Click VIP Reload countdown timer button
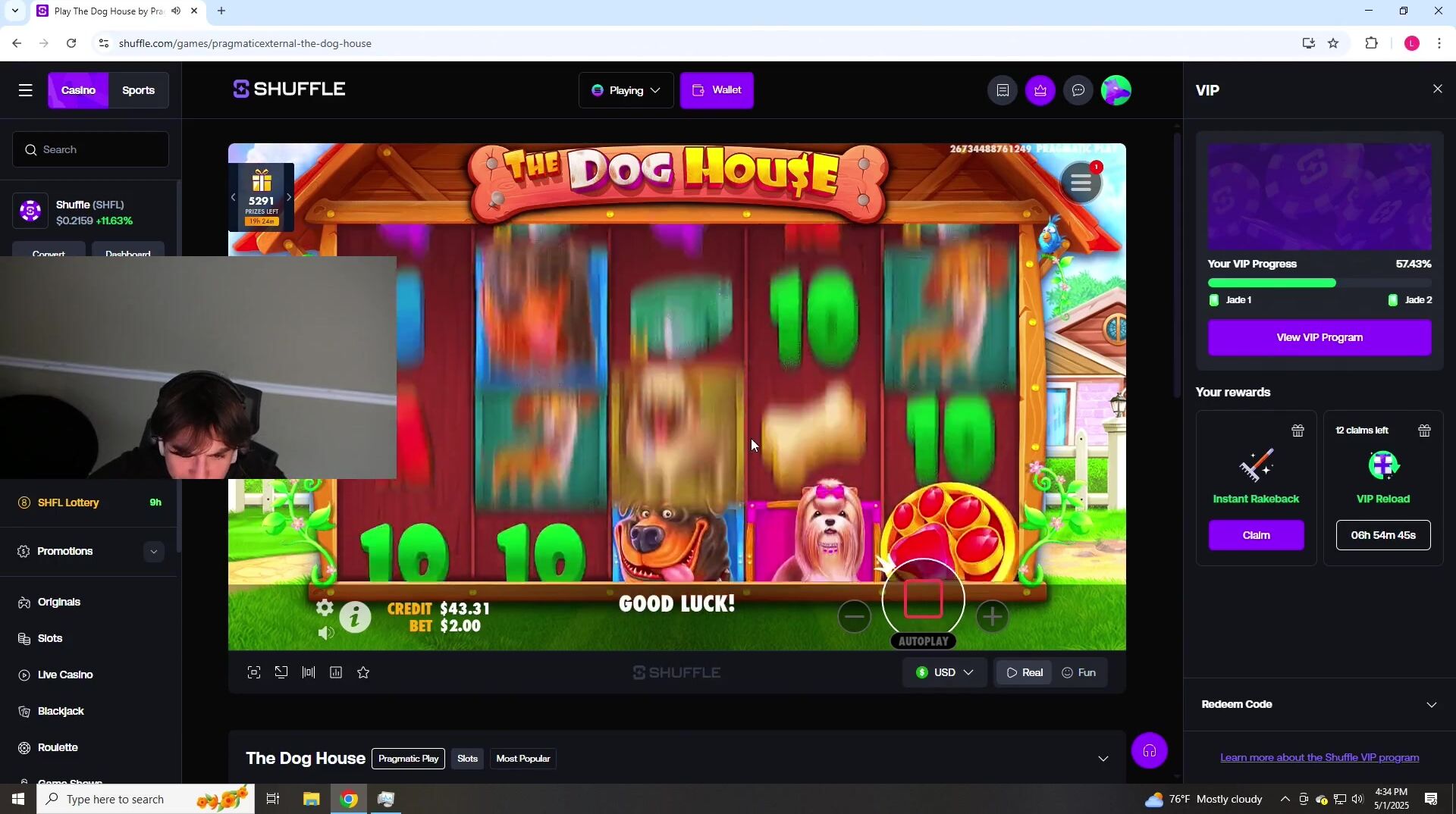This screenshot has height=814, width=1456. click(1383, 535)
